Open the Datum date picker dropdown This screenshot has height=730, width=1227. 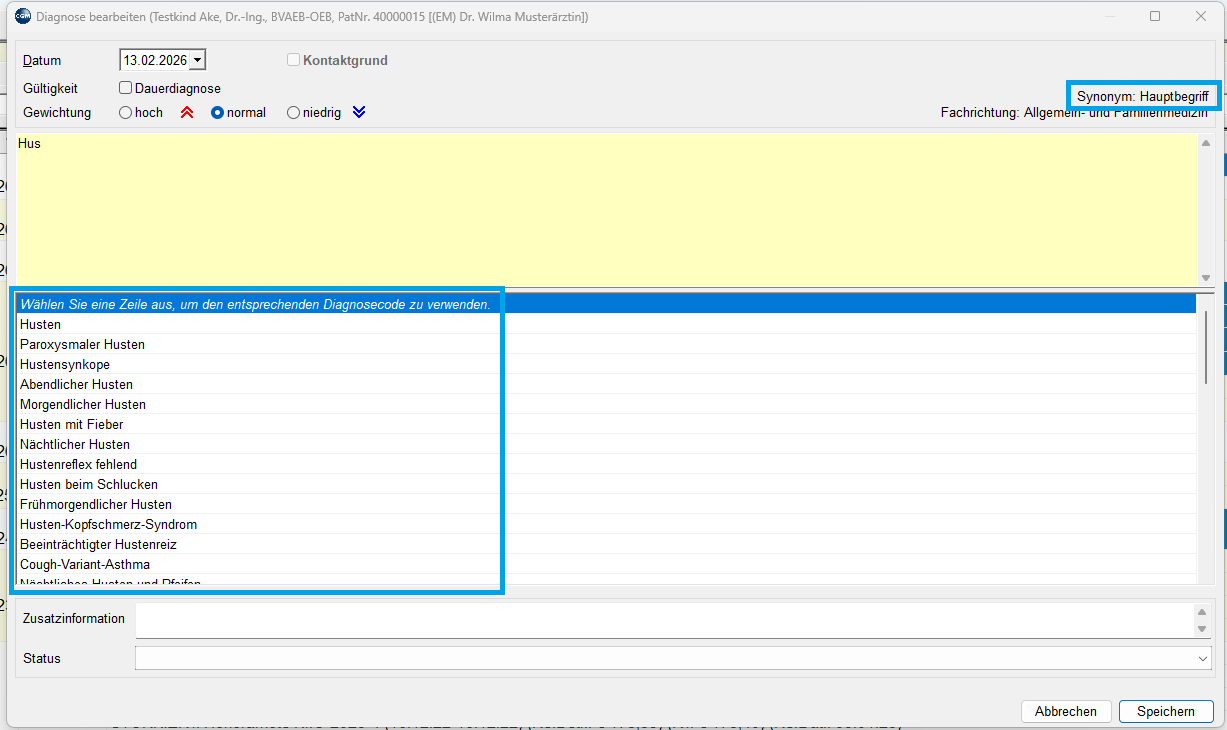tap(197, 61)
